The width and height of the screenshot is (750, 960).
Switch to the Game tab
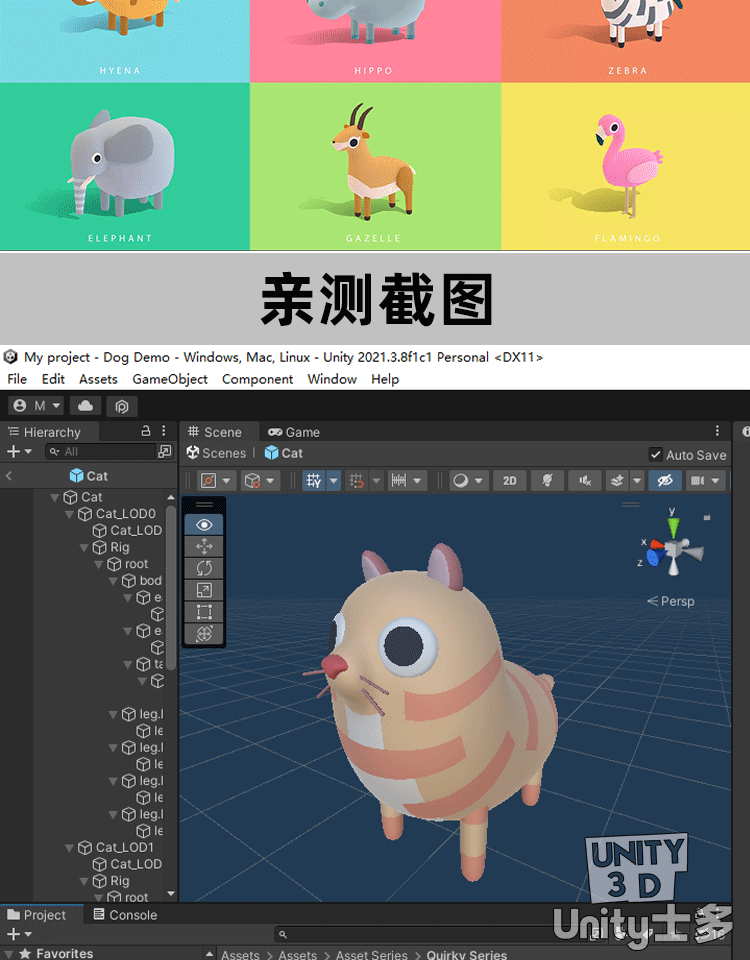(x=294, y=432)
